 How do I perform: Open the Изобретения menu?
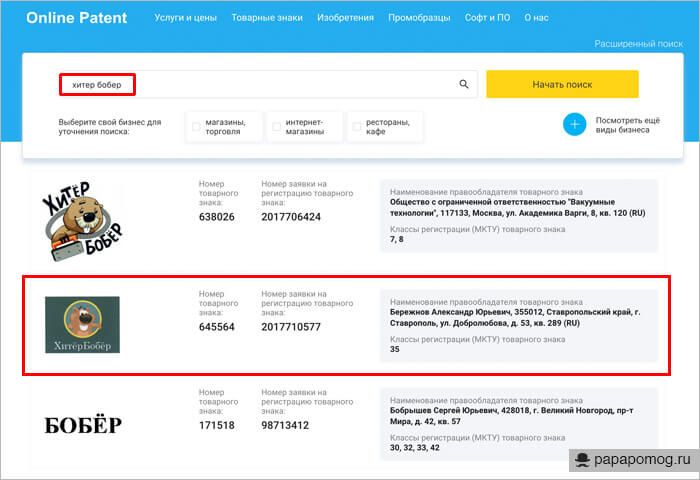346,18
